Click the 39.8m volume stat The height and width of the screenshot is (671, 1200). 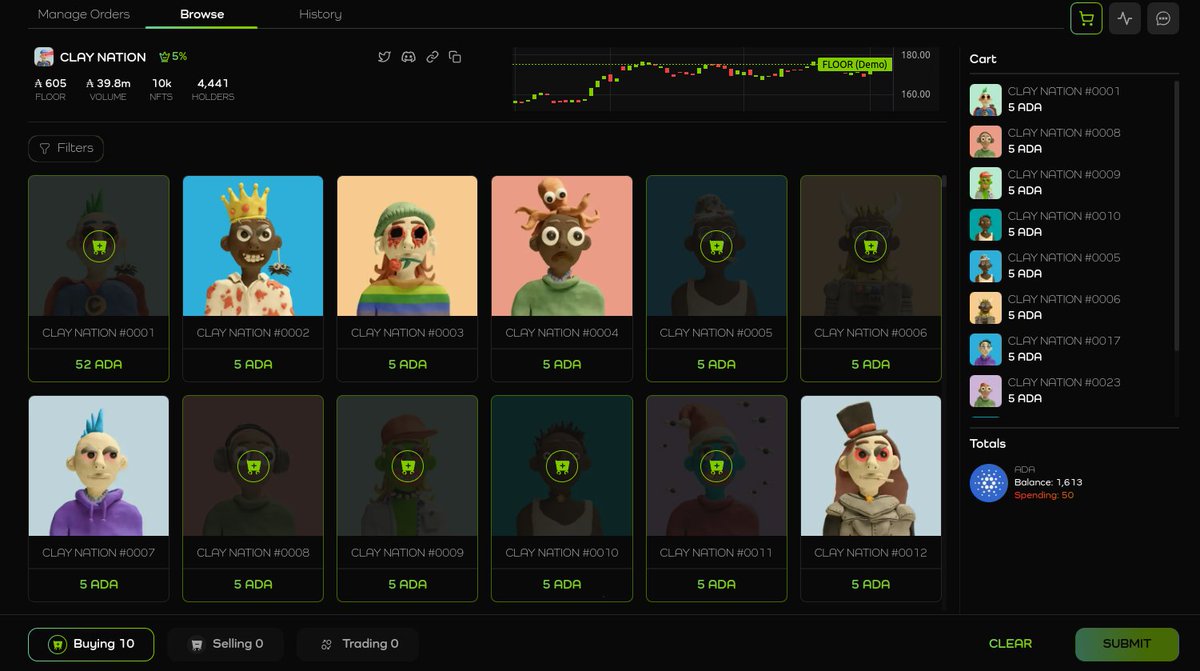pyautogui.click(x=108, y=83)
